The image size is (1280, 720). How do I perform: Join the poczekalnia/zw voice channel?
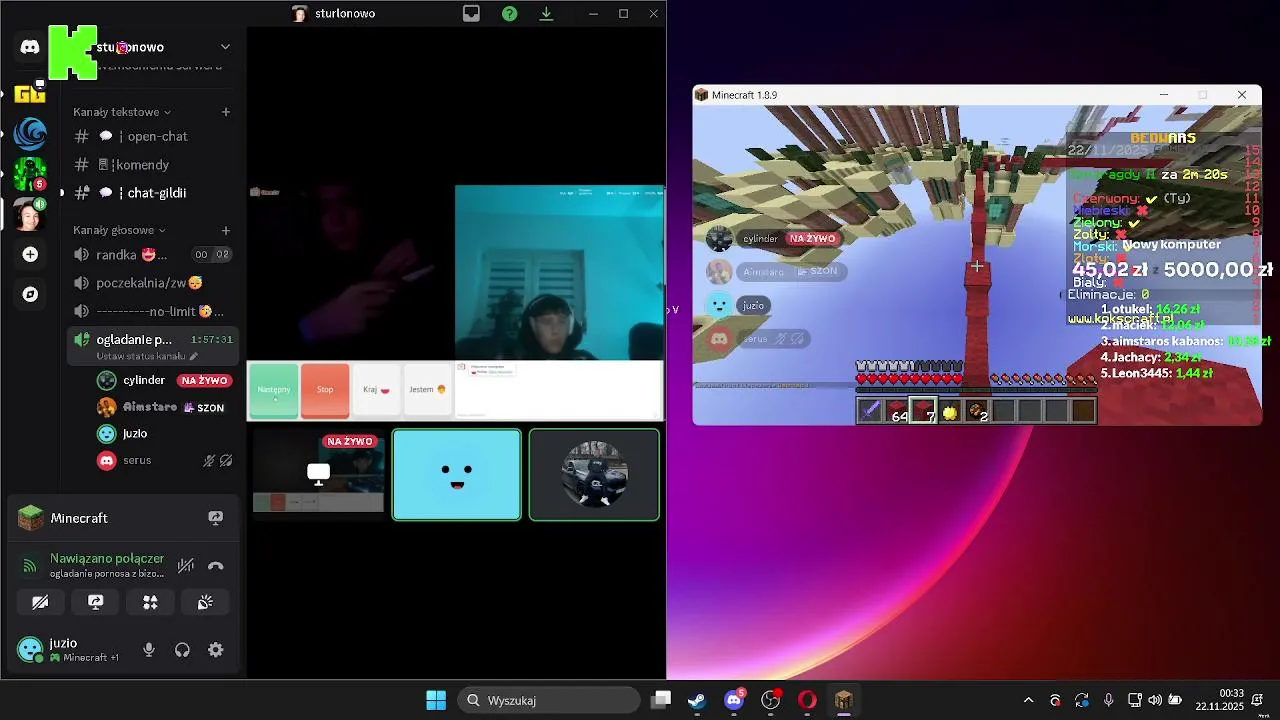click(153, 283)
